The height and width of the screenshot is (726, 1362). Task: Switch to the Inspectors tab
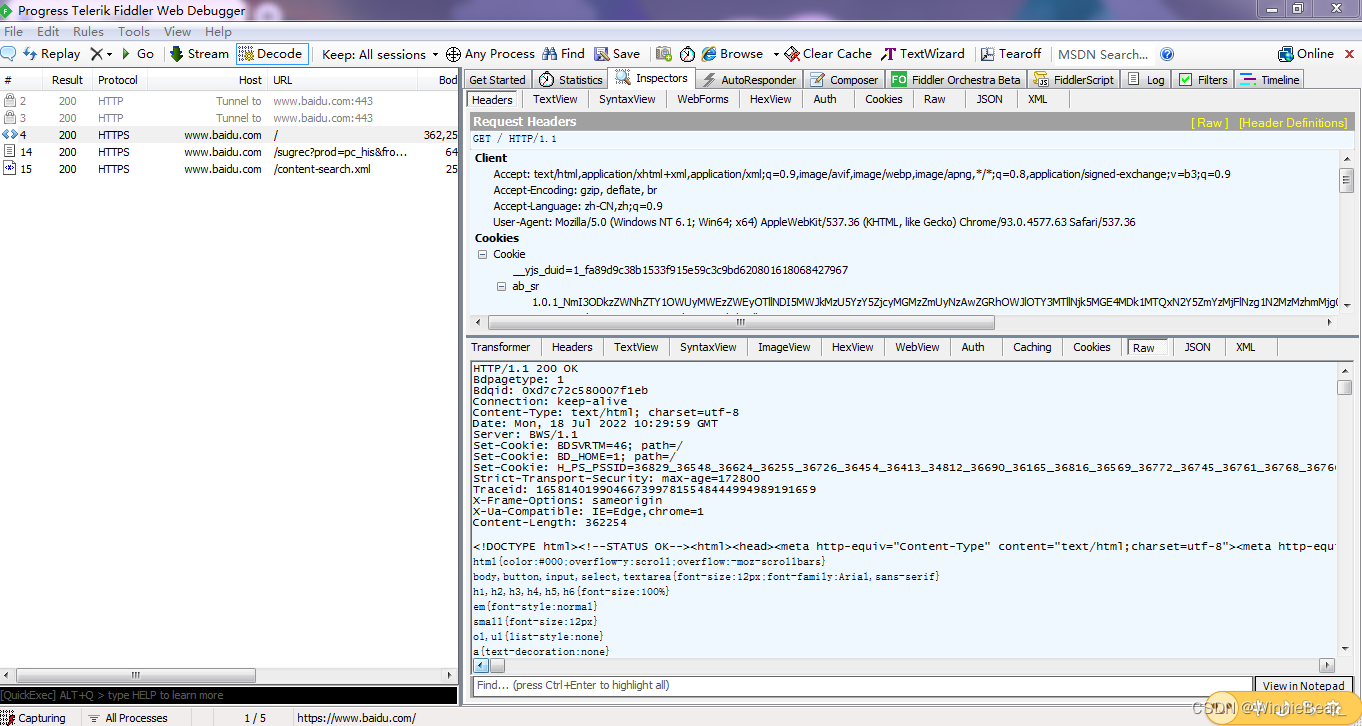tap(652, 78)
